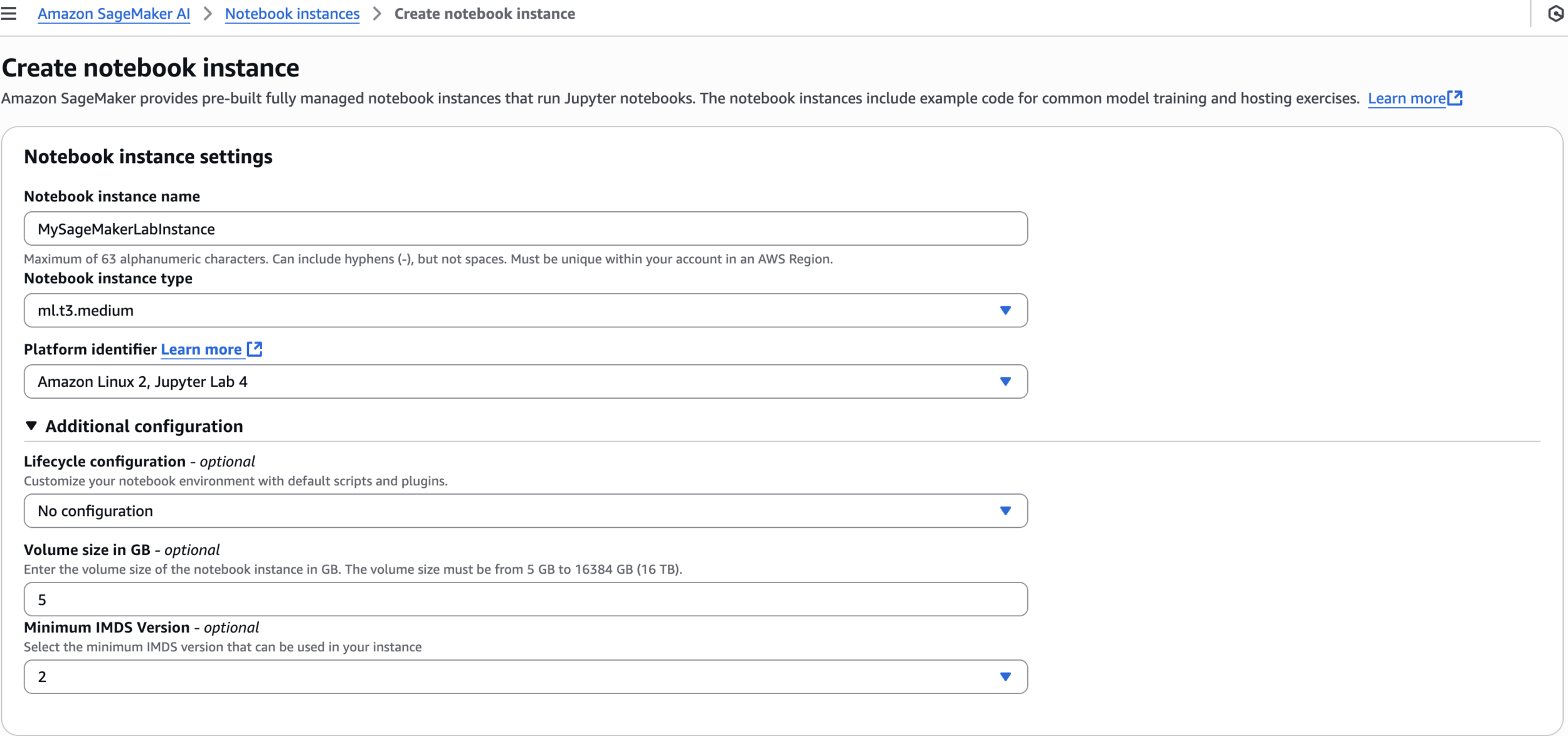Click external link icon beside top Learn more
Image resolution: width=1568 pixels, height=736 pixels.
click(x=1455, y=98)
